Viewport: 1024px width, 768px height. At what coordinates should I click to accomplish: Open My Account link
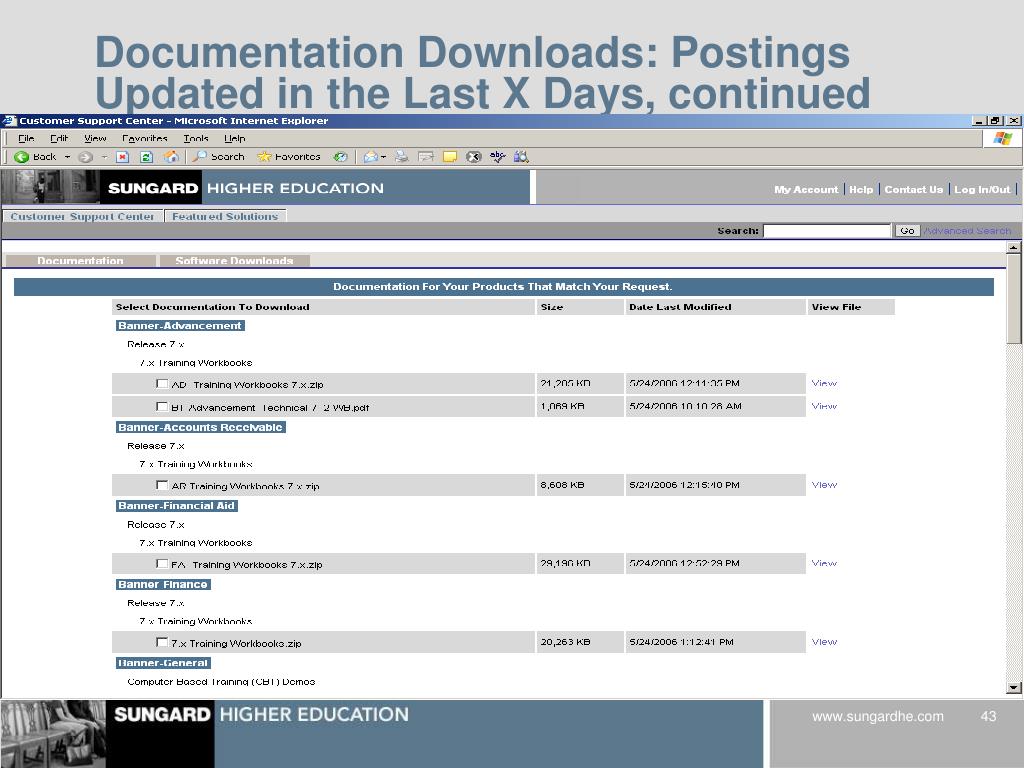tap(806, 189)
